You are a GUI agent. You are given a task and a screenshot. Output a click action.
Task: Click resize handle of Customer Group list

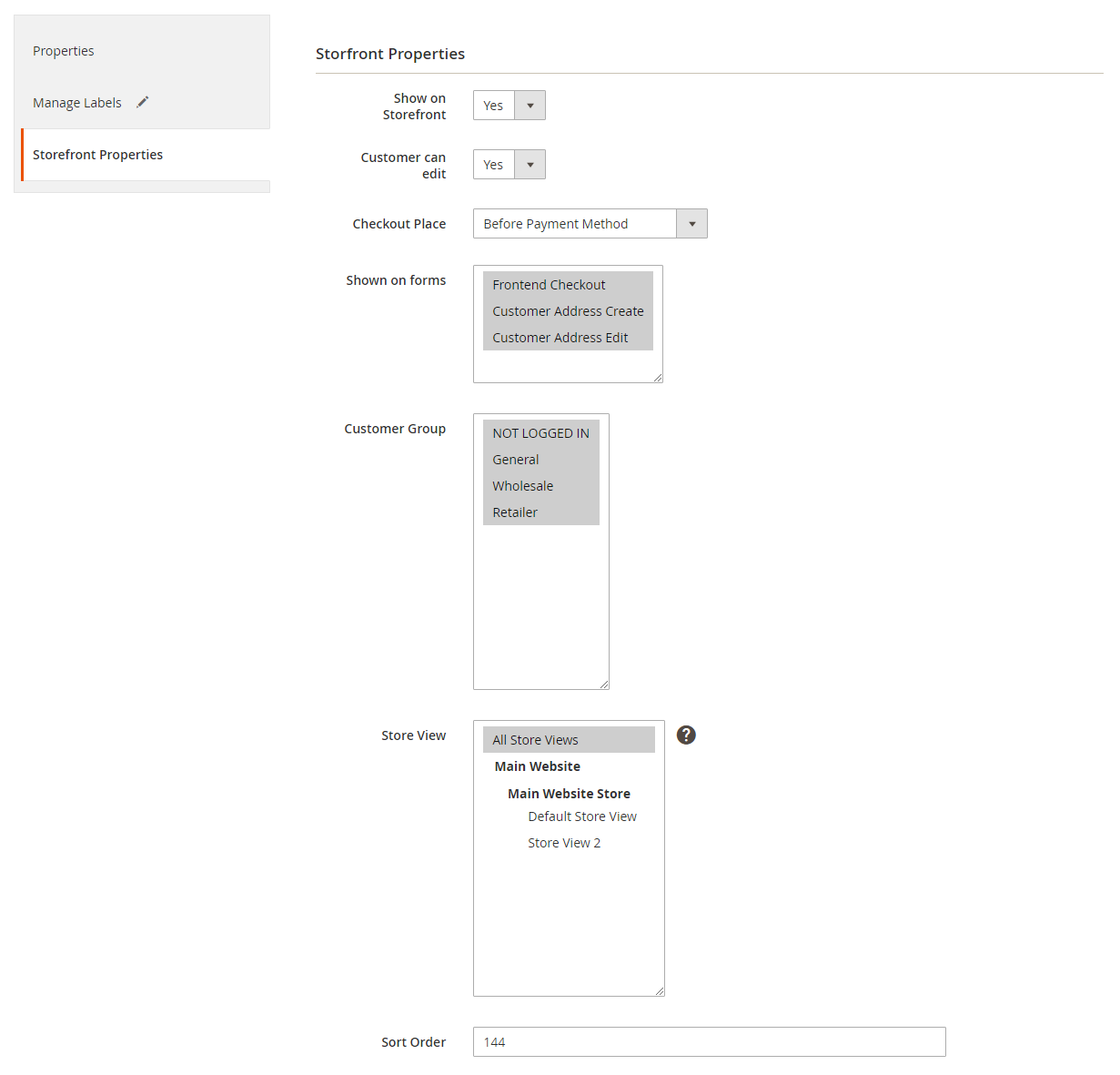pyautogui.click(x=603, y=684)
